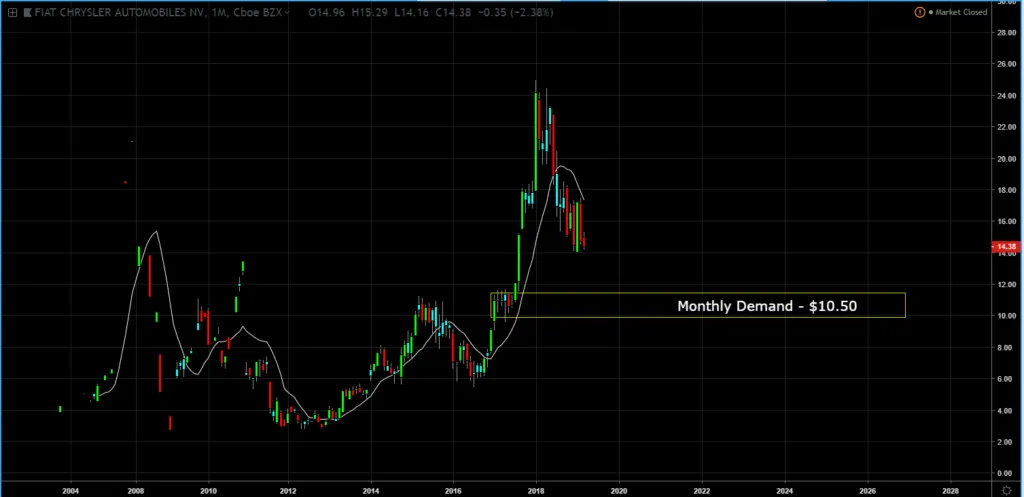Click the Market Closed status indicator
The width and height of the screenshot is (1024, 497).
957,12
